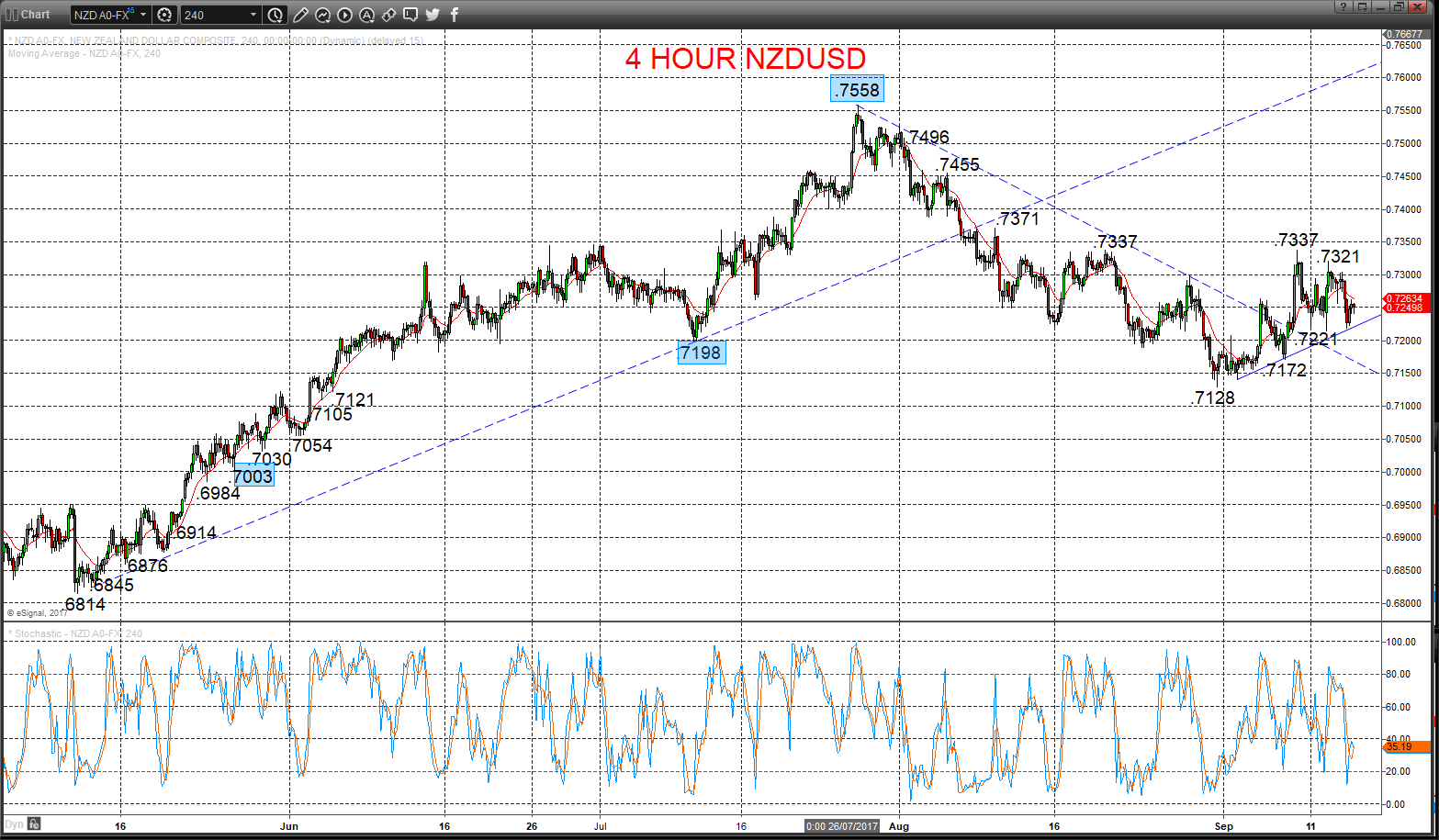Click the pause bars icon beside Chart
Viewport: 1439px width, 840px height.
coord(12,15)
